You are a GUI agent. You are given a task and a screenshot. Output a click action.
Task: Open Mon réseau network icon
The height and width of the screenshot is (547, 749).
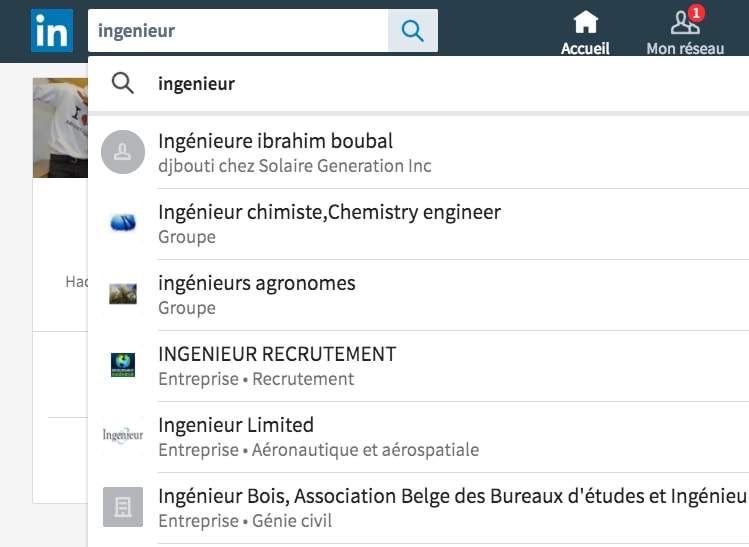click(x=685, y=24)
